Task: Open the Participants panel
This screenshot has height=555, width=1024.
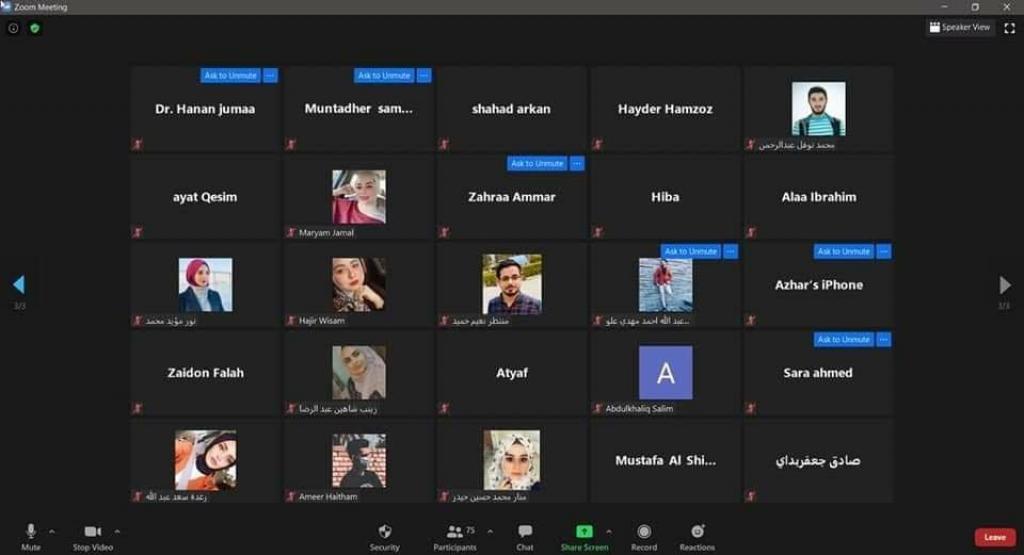Action: (x=455, y=531)
